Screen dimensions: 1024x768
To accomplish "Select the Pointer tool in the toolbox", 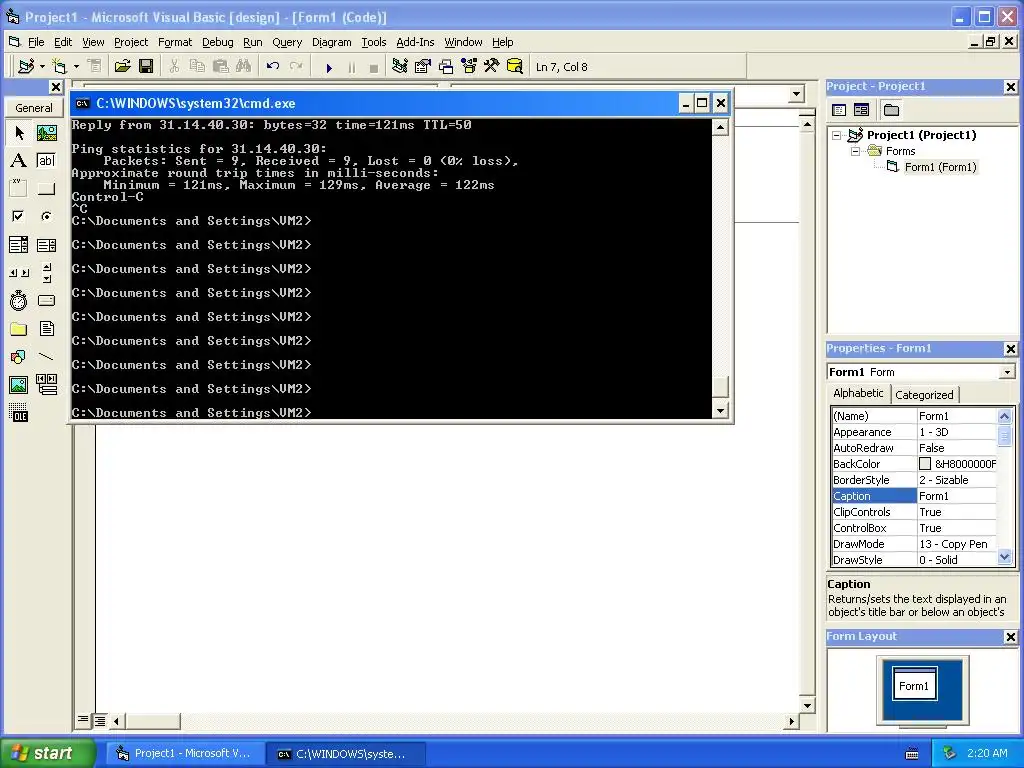I will [19, 133].
